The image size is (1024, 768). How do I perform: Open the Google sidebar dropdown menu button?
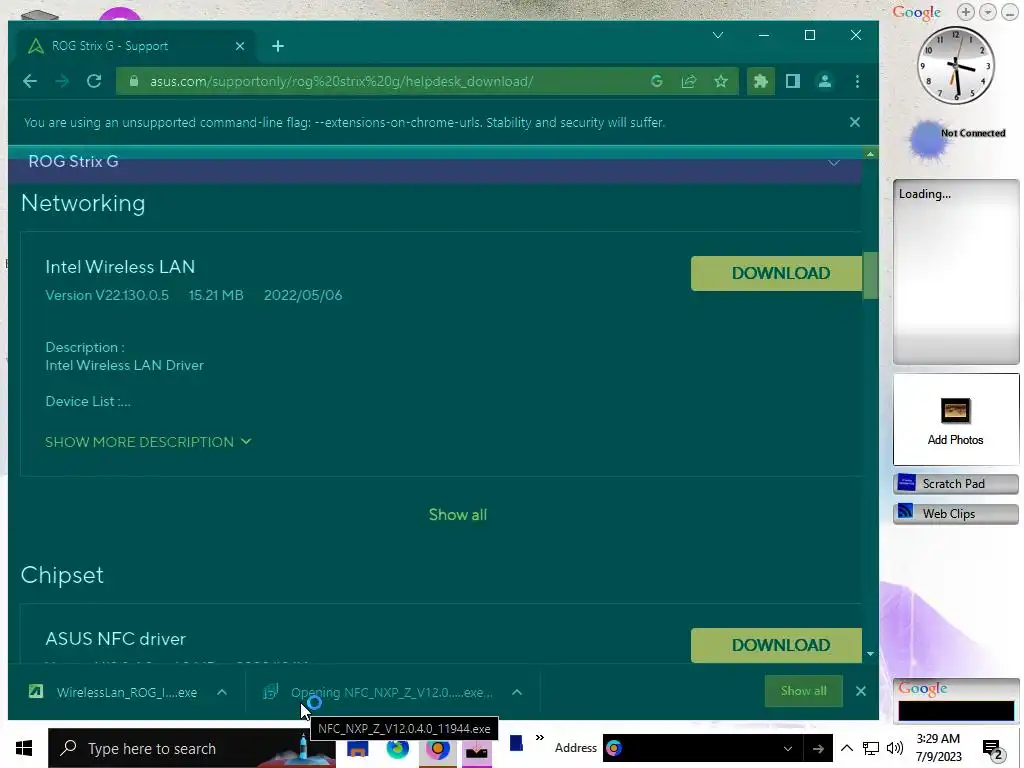pos(988,12)
